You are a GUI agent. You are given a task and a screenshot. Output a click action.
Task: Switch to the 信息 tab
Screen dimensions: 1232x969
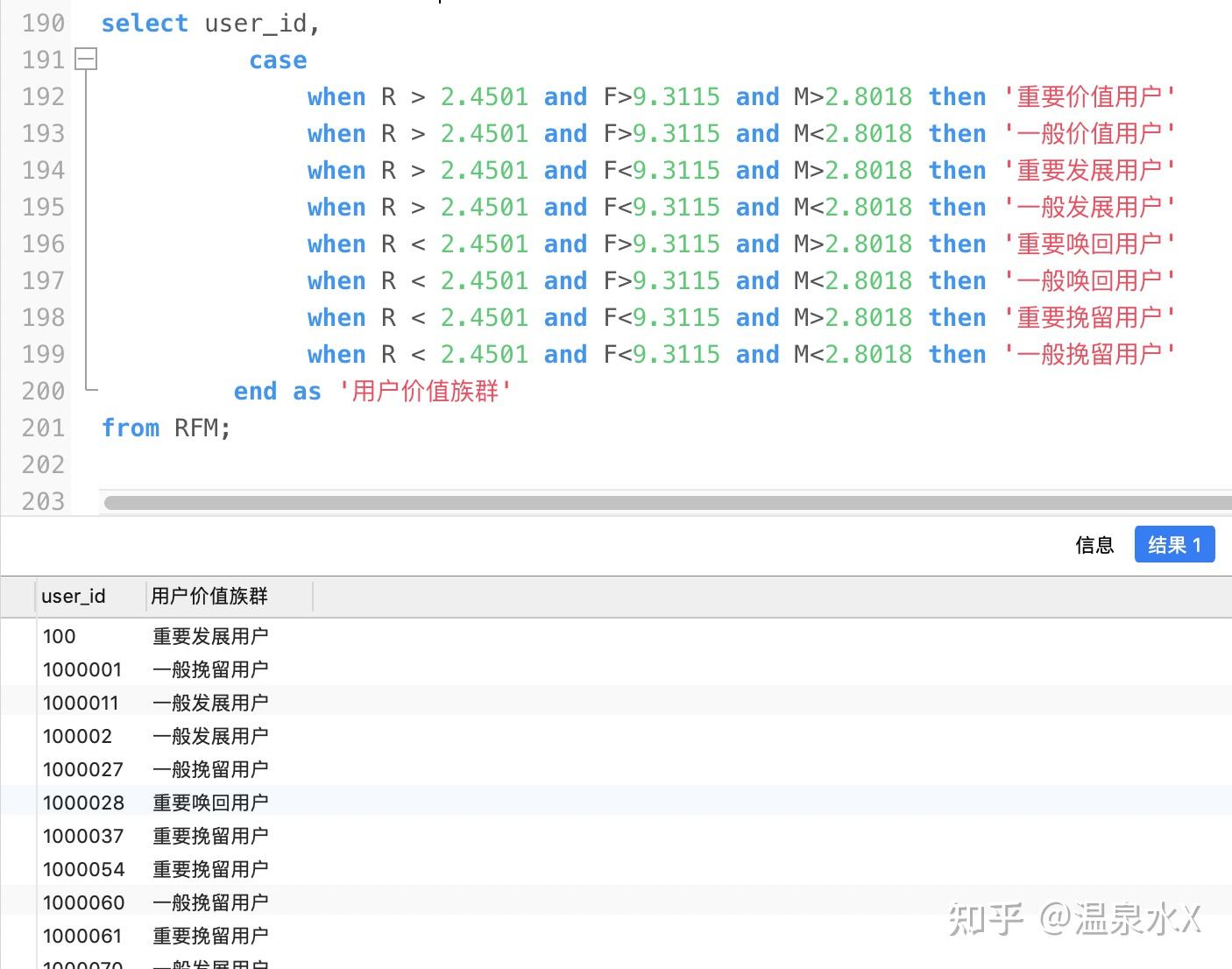tap(1094, 544)
